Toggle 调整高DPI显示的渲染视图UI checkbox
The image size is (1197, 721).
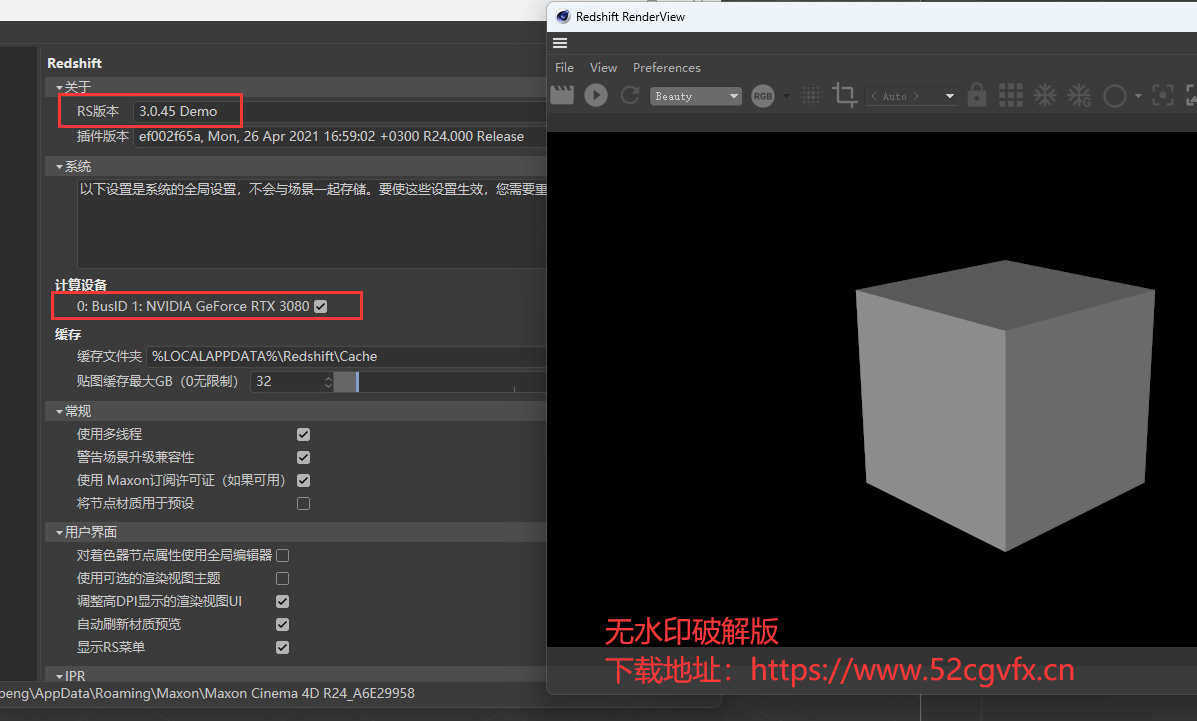(282, 601)
